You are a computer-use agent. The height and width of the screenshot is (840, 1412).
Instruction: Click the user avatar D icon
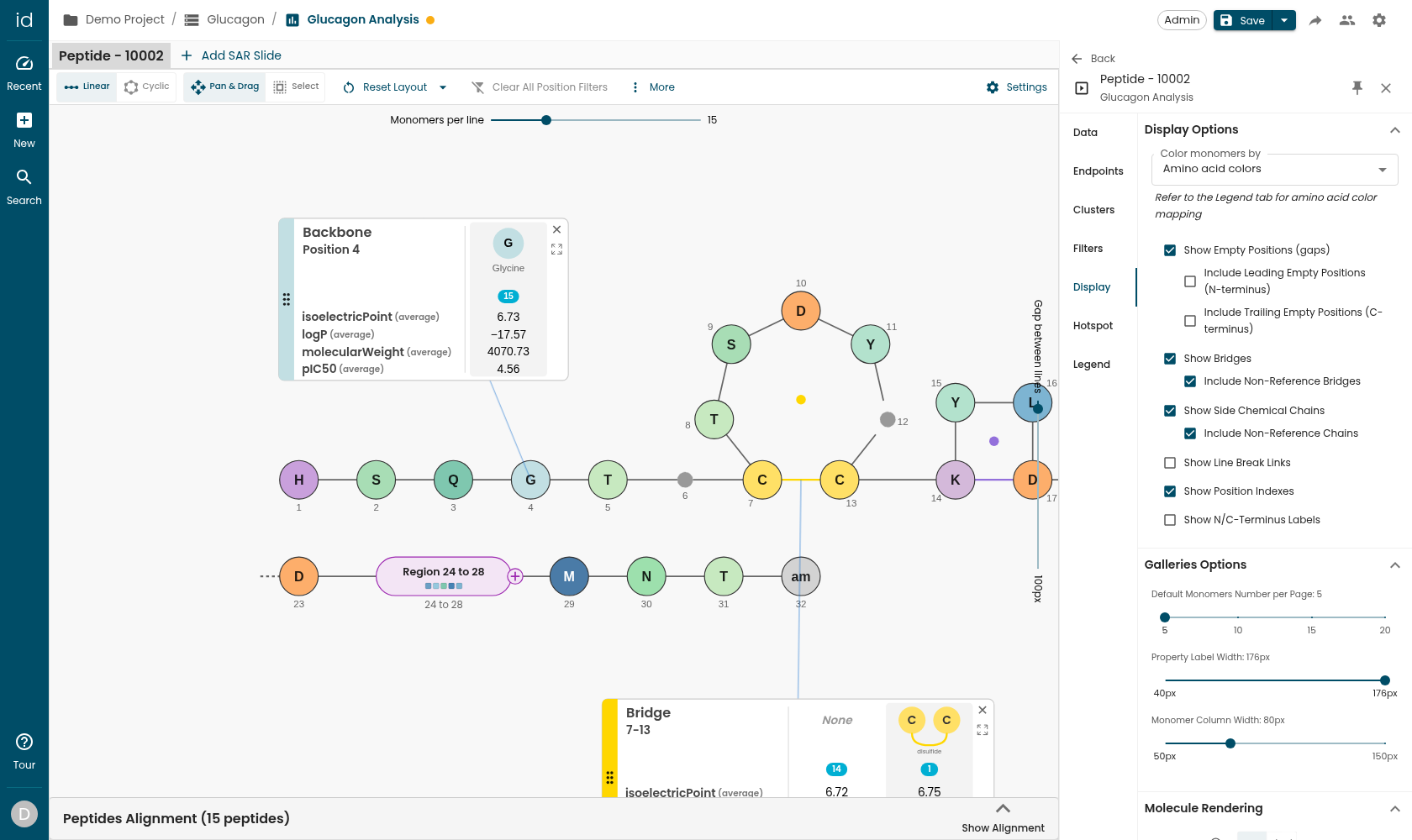pyautogui.click(x=24, y=813)
